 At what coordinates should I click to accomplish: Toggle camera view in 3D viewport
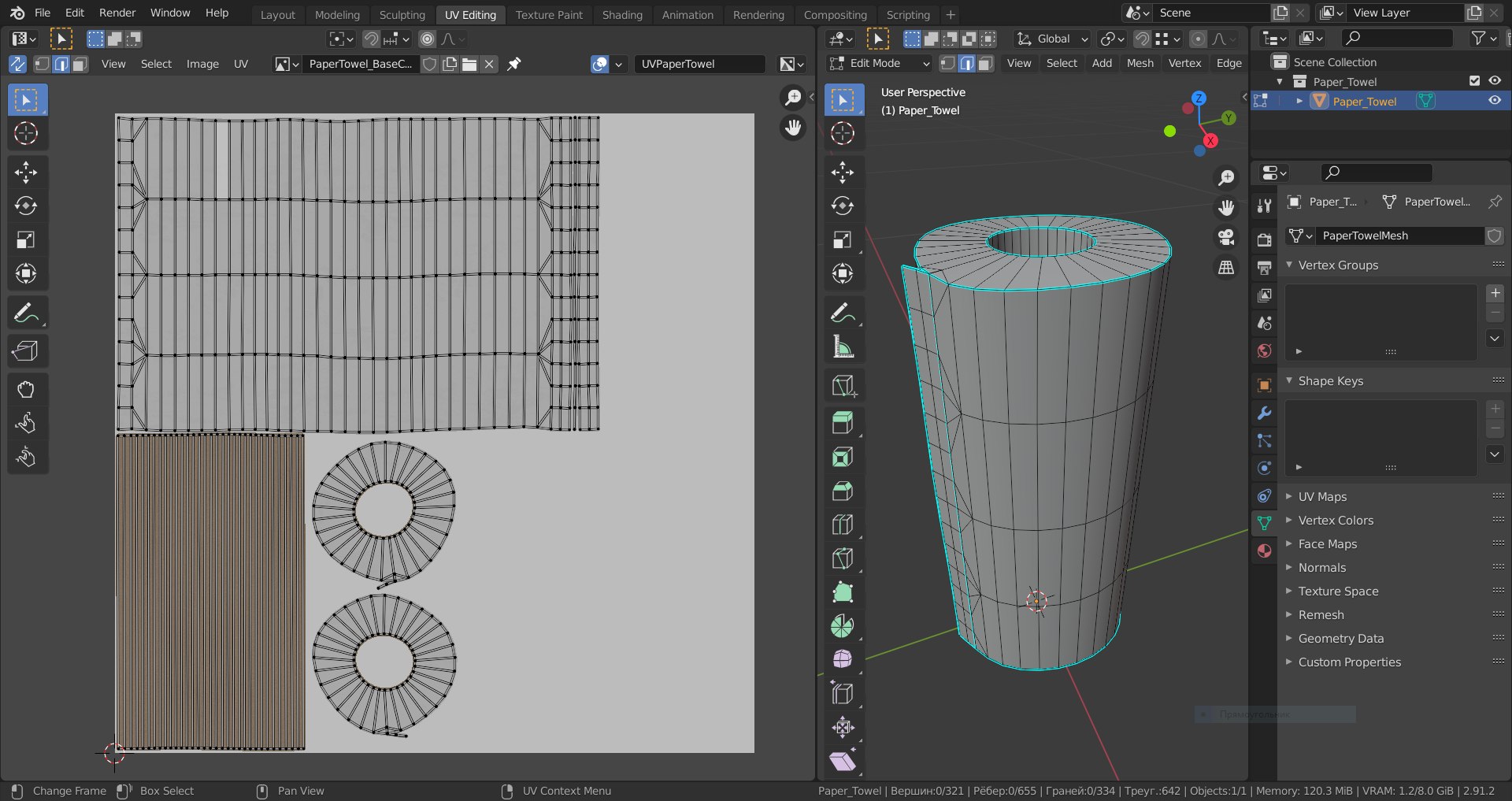pyautogui.click(x=1226, y=237)
